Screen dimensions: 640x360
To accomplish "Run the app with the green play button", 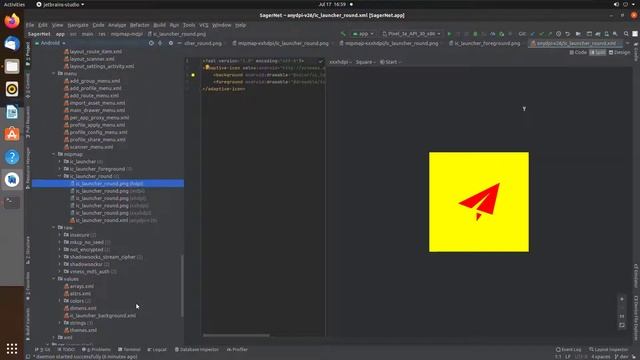I will point(449,34).
